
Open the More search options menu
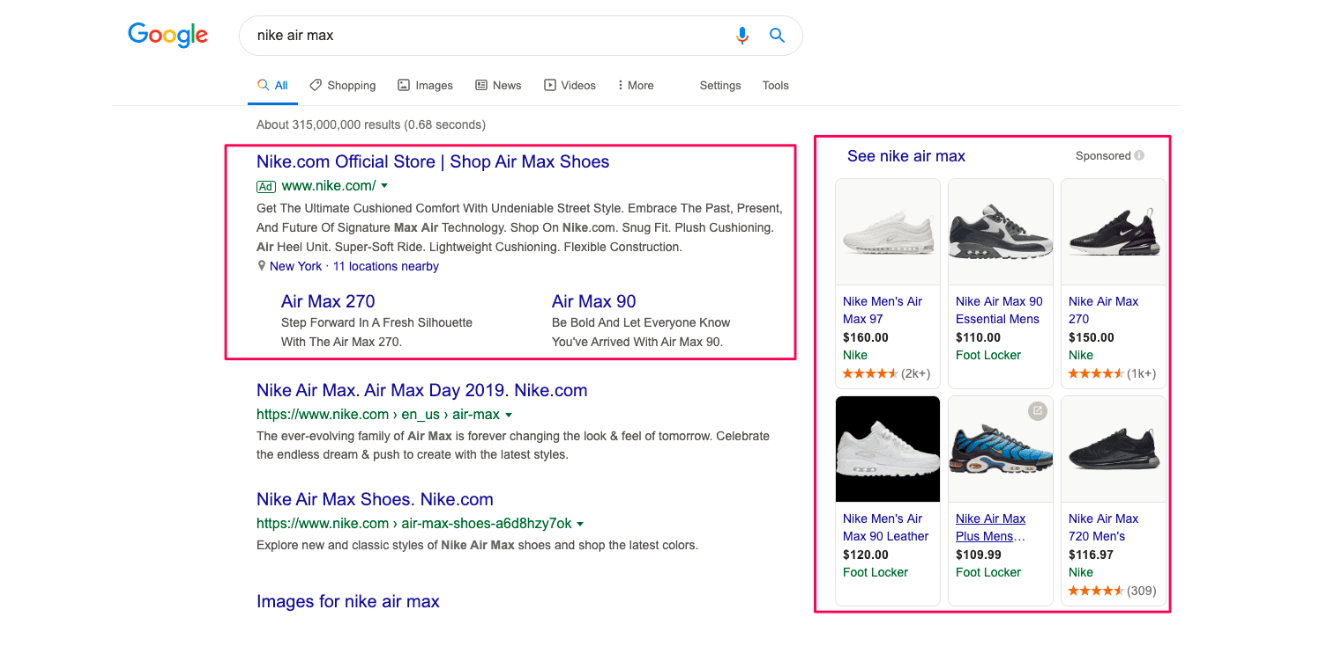coord(635,86)
